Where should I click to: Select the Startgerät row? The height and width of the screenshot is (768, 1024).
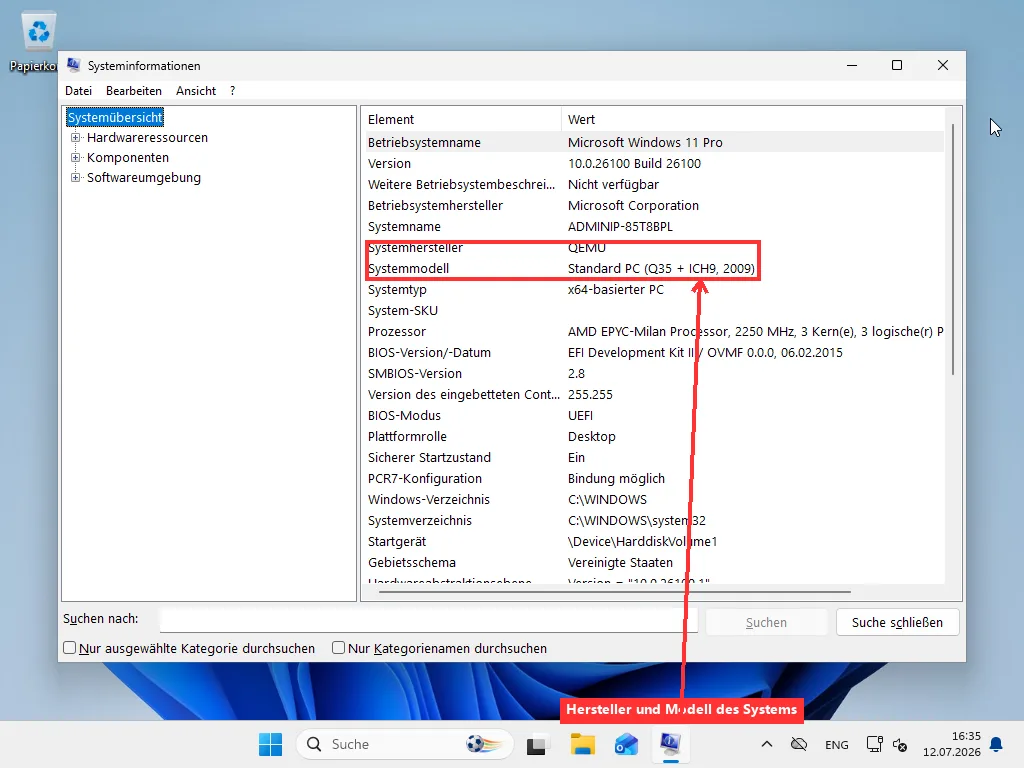pos(653,541)
